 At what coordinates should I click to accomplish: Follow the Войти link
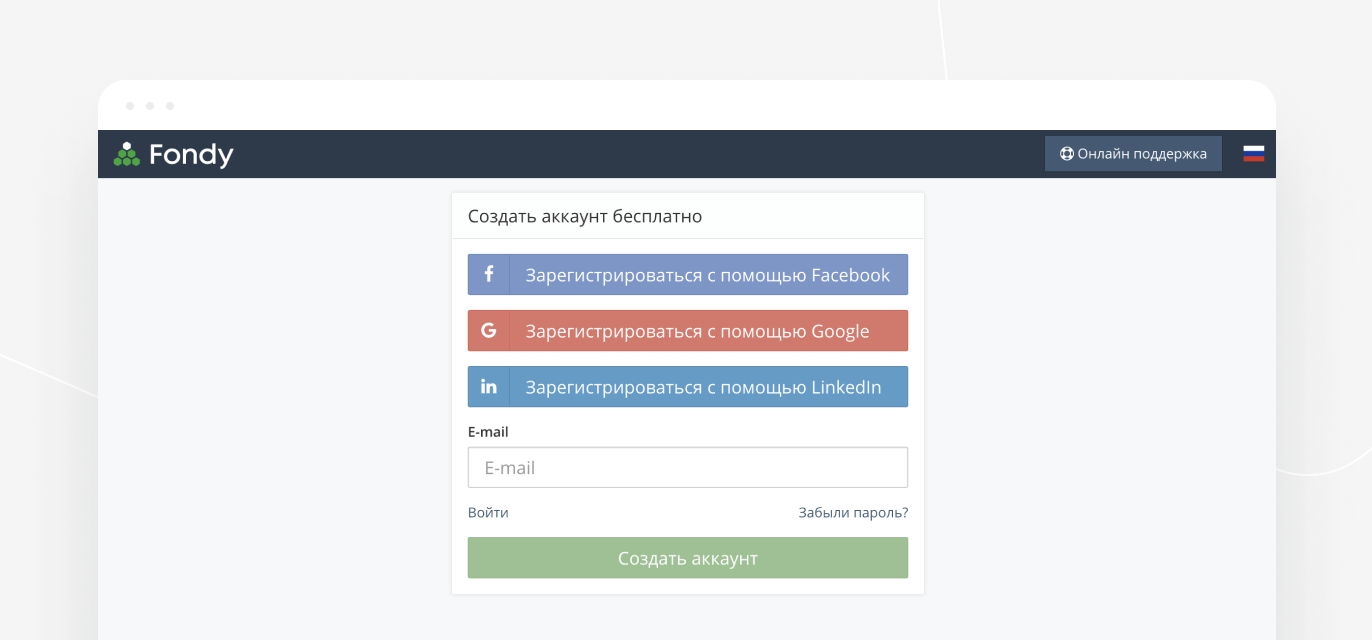(488, 512)
